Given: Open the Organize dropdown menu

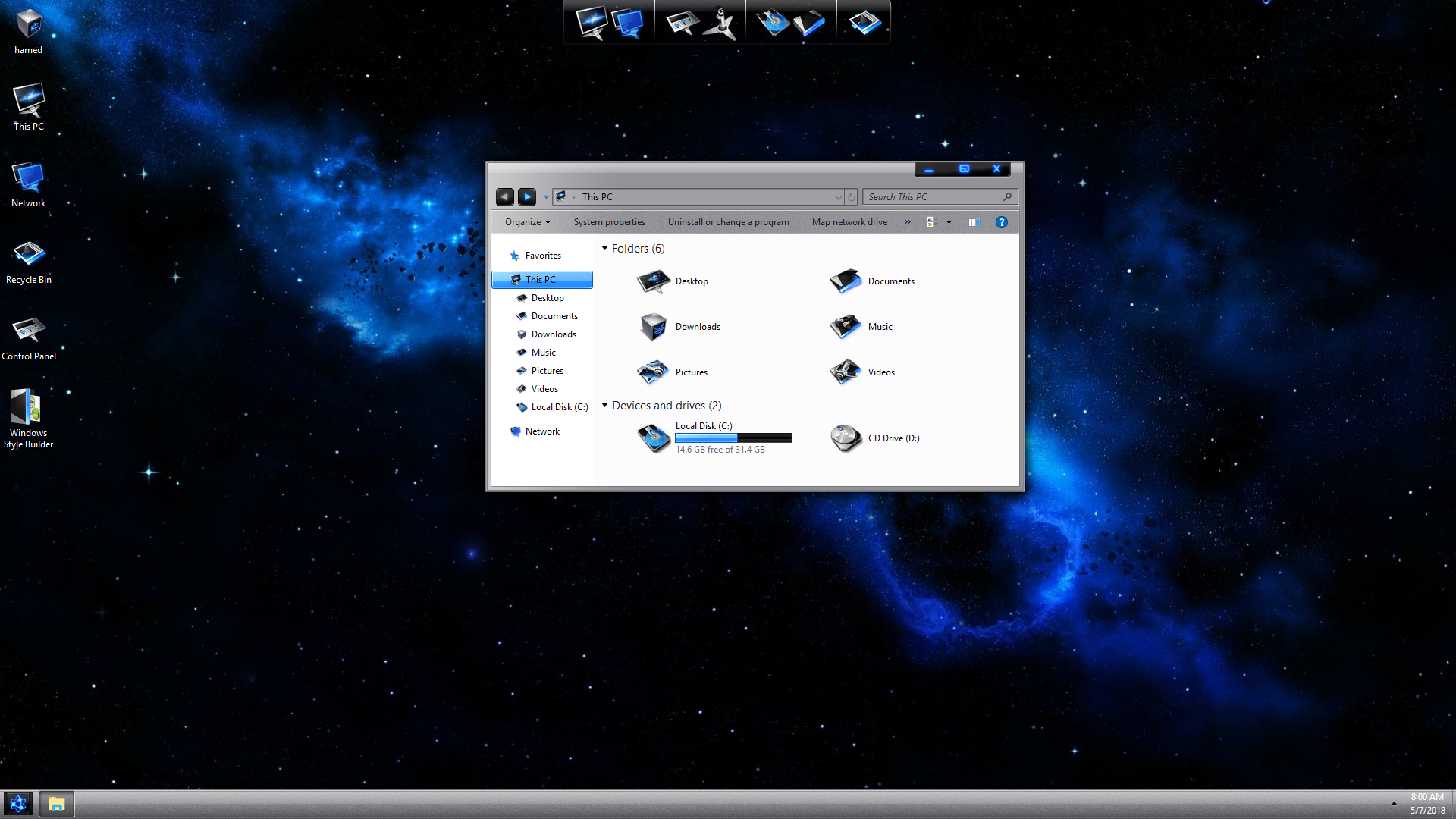Looking at the screenshot, I should [527, 222].
